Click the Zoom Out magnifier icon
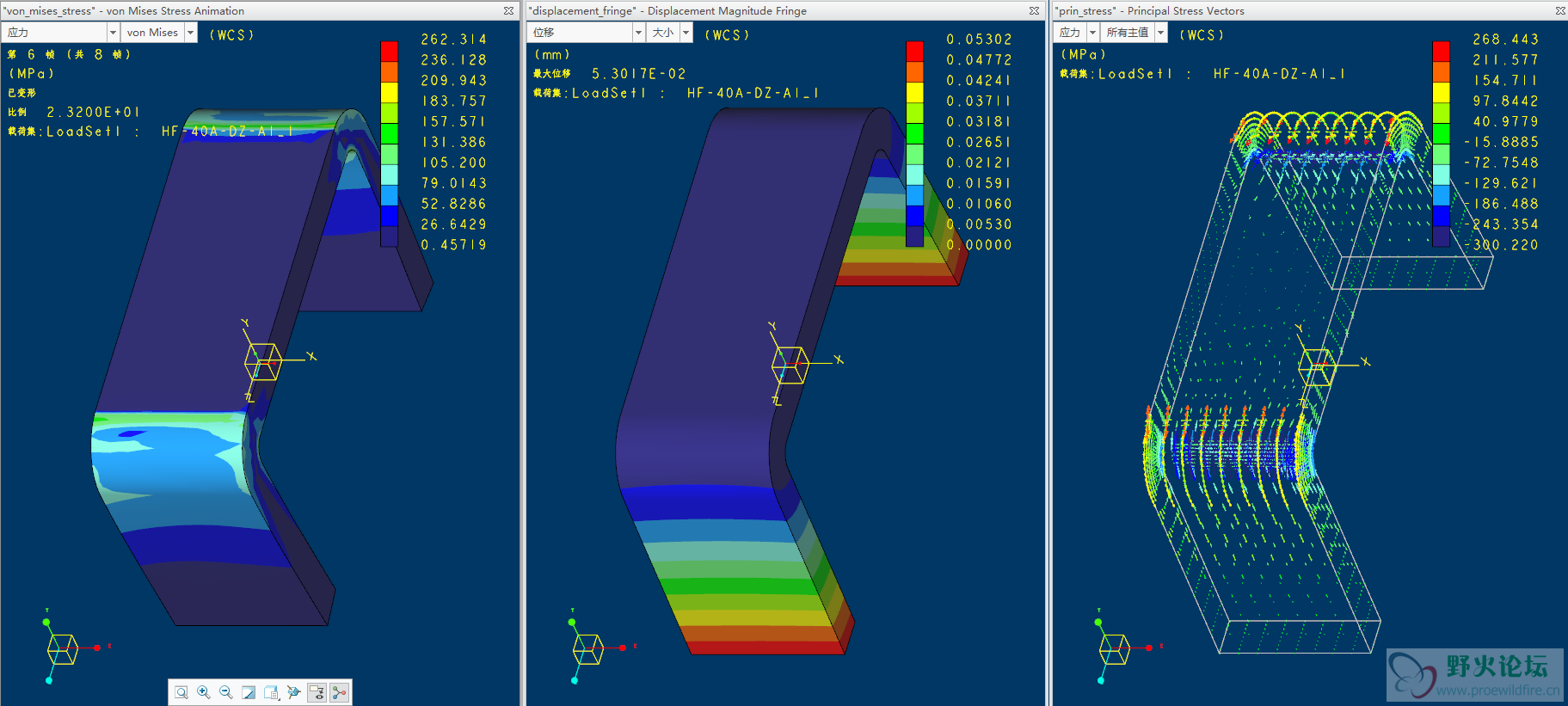The width and height of the screenshot is (1568, 706). 226,692
